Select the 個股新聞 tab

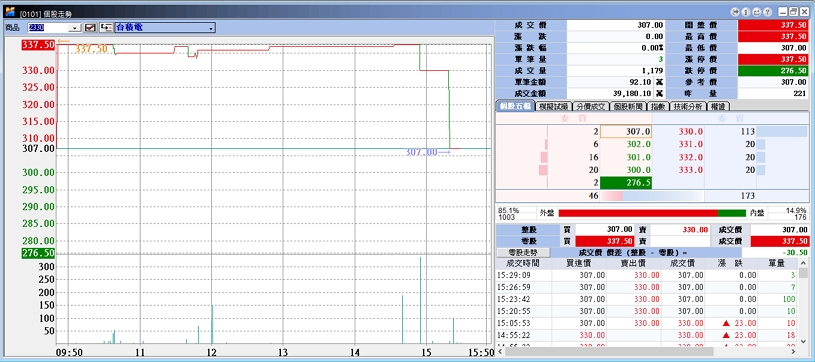(628, 107)
